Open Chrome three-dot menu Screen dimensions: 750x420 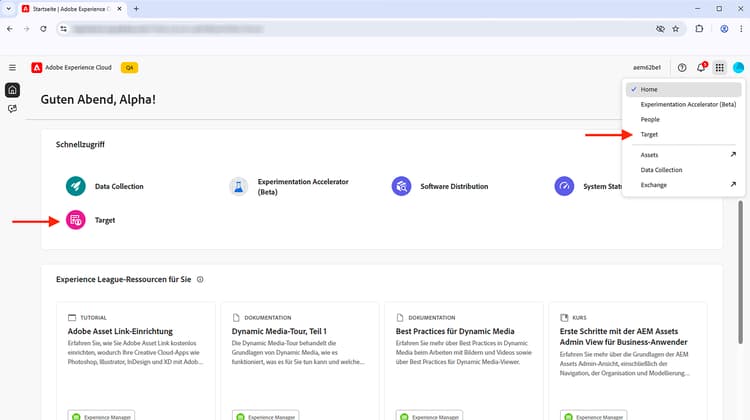pyautogui.click(x=741, y=29)
